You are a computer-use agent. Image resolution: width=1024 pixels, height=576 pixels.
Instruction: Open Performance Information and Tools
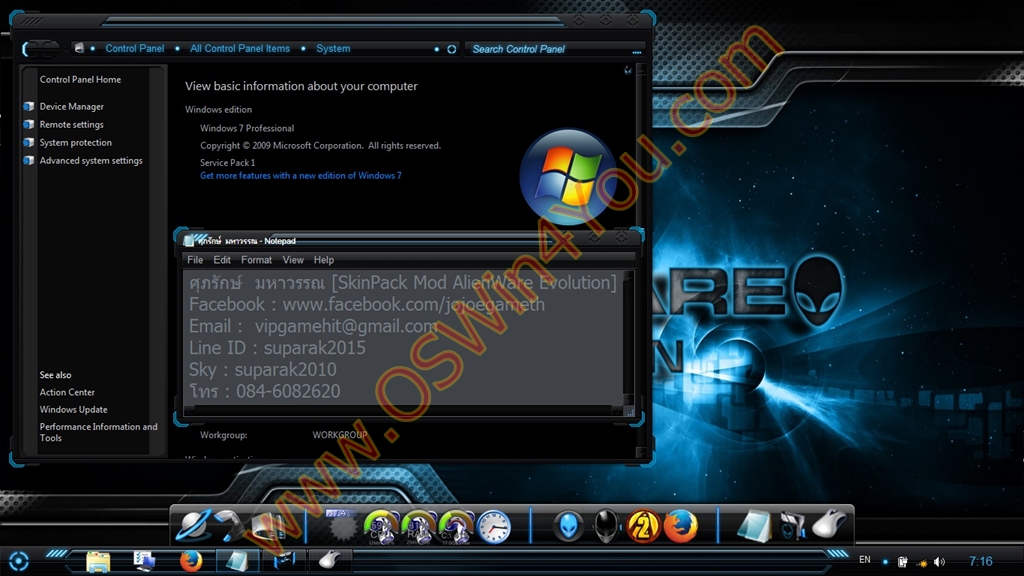pos(98,432)
